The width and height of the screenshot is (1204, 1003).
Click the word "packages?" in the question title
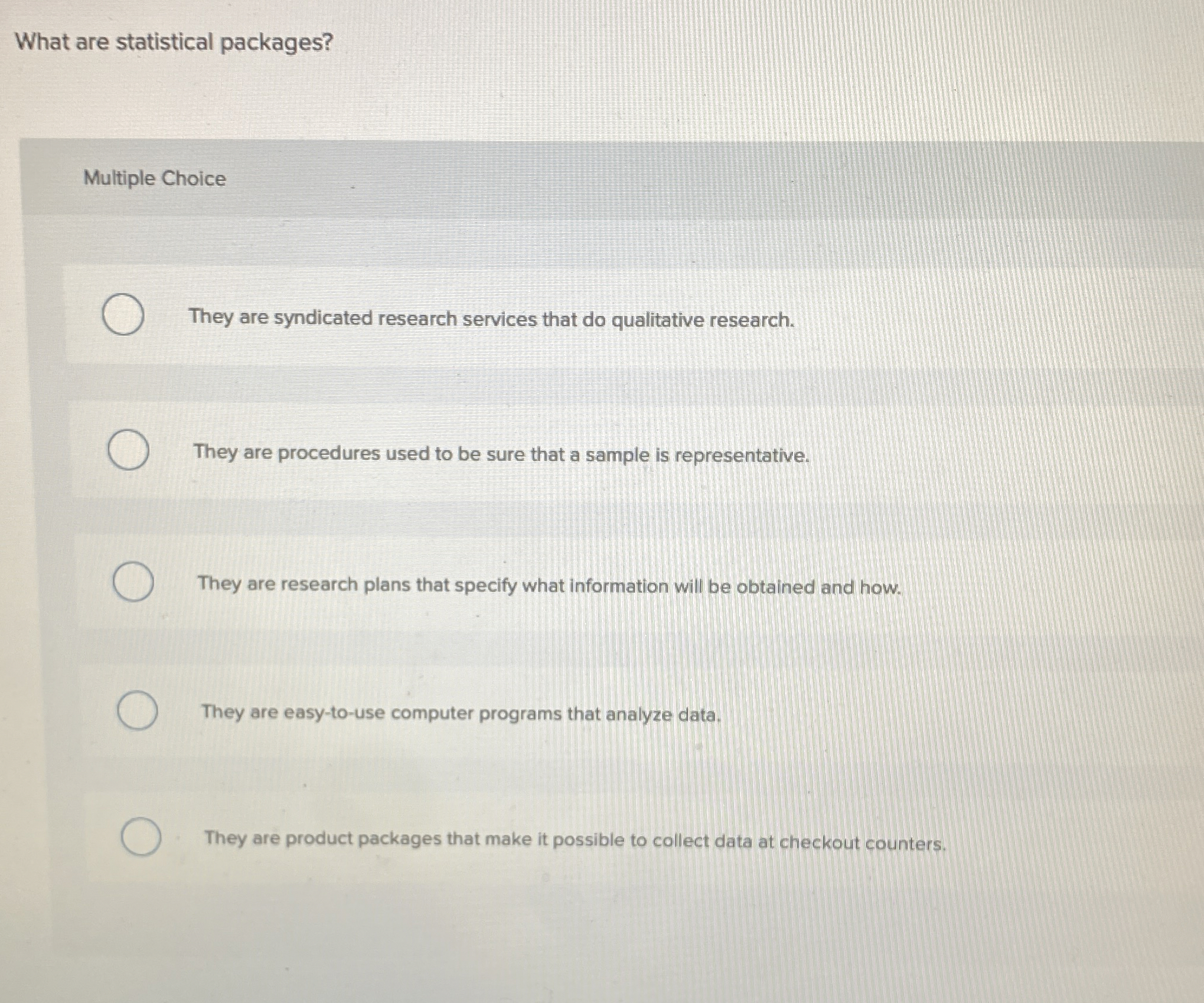click(277, 44)
